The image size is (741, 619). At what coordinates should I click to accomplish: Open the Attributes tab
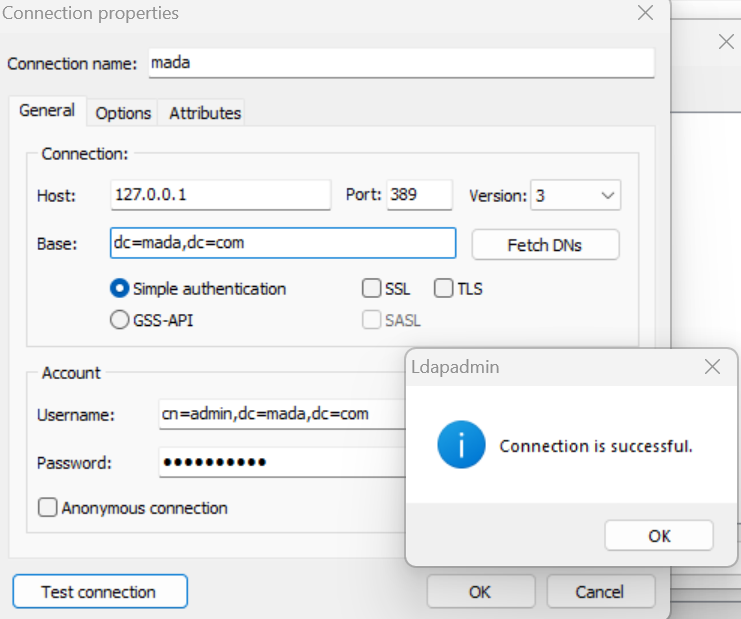(x=205, y=113)
